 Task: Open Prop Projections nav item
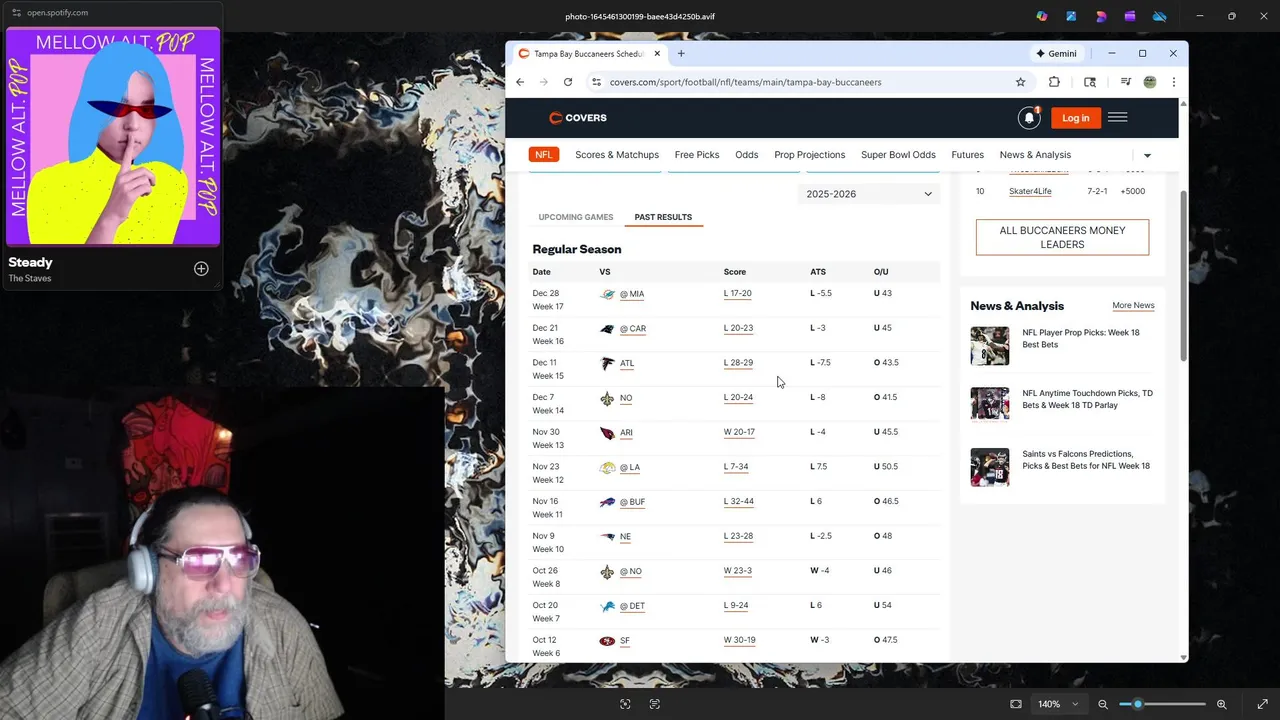click(810, 155)
